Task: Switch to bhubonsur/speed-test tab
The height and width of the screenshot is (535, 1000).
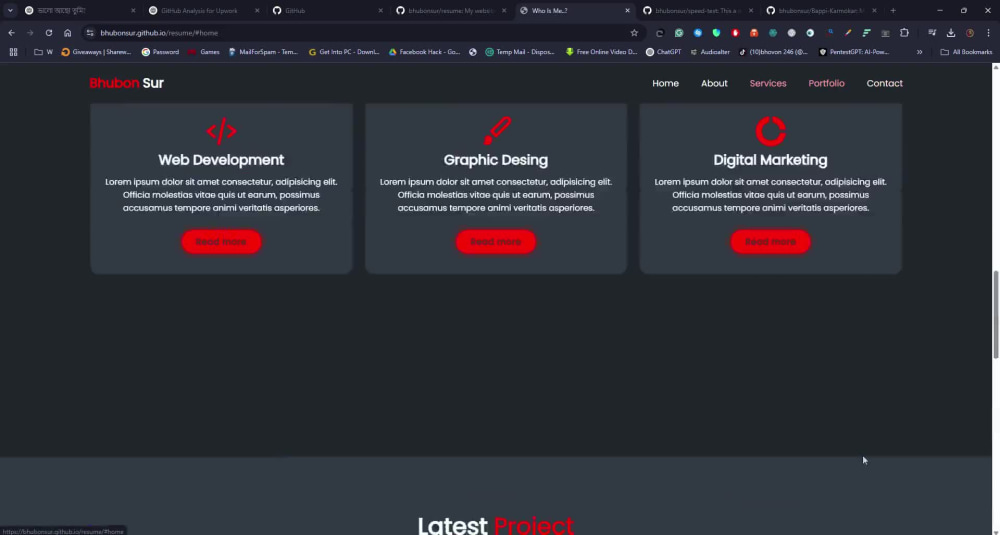Action: pyautogui.click(x=695, y=10)
